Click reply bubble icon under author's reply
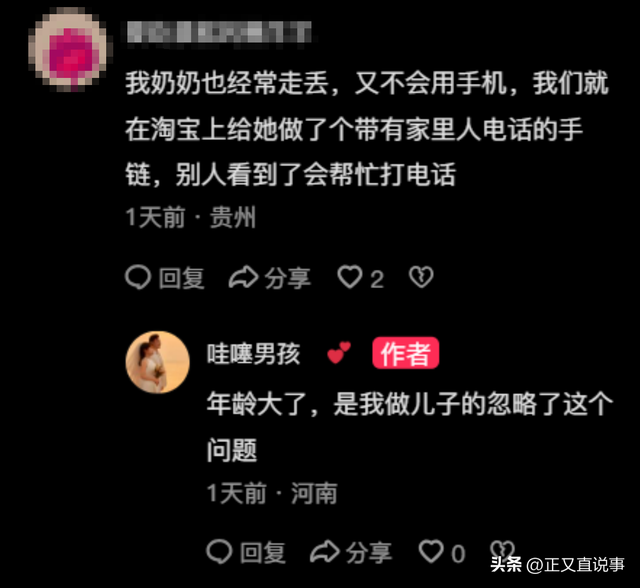The image size is (640, 588). (x=220, y=552)
